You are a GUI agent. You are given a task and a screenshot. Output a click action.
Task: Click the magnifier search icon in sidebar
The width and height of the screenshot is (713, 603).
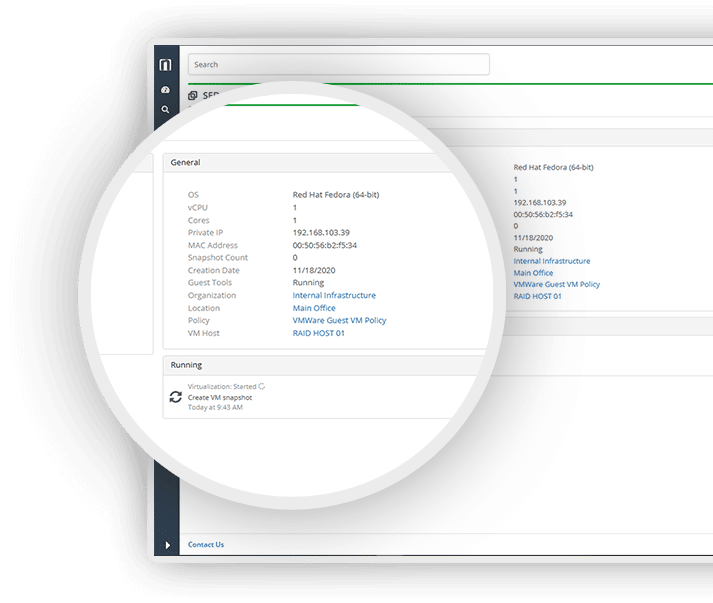pos(165,109)
